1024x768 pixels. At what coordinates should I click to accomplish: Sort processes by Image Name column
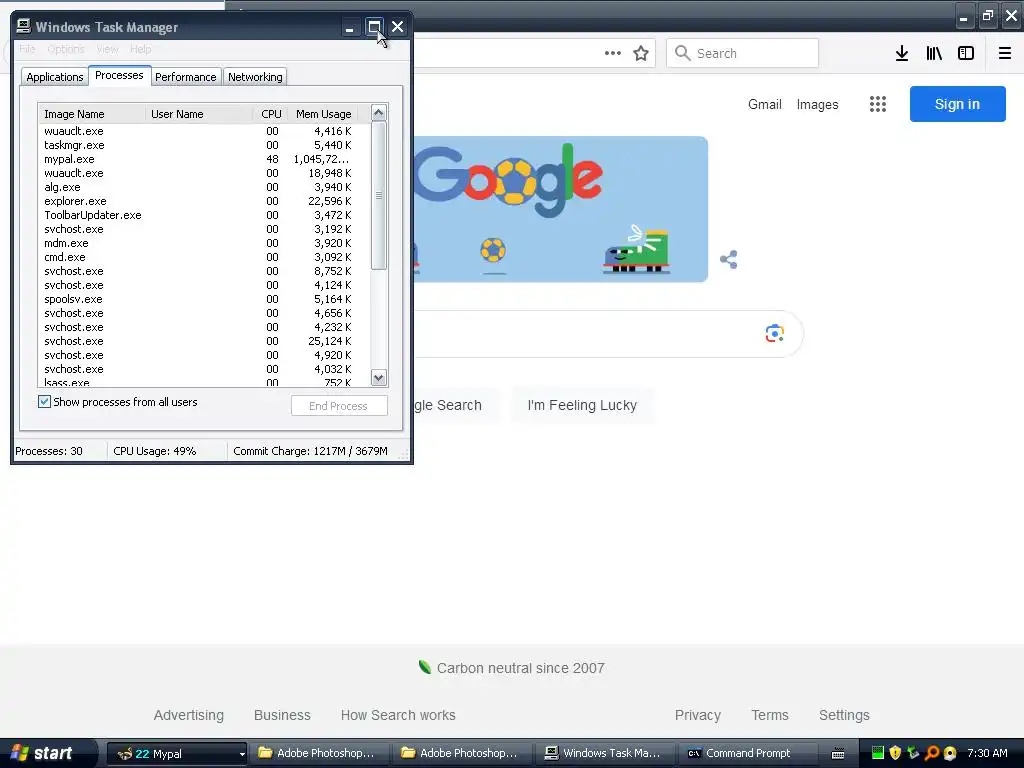(91, 114)
